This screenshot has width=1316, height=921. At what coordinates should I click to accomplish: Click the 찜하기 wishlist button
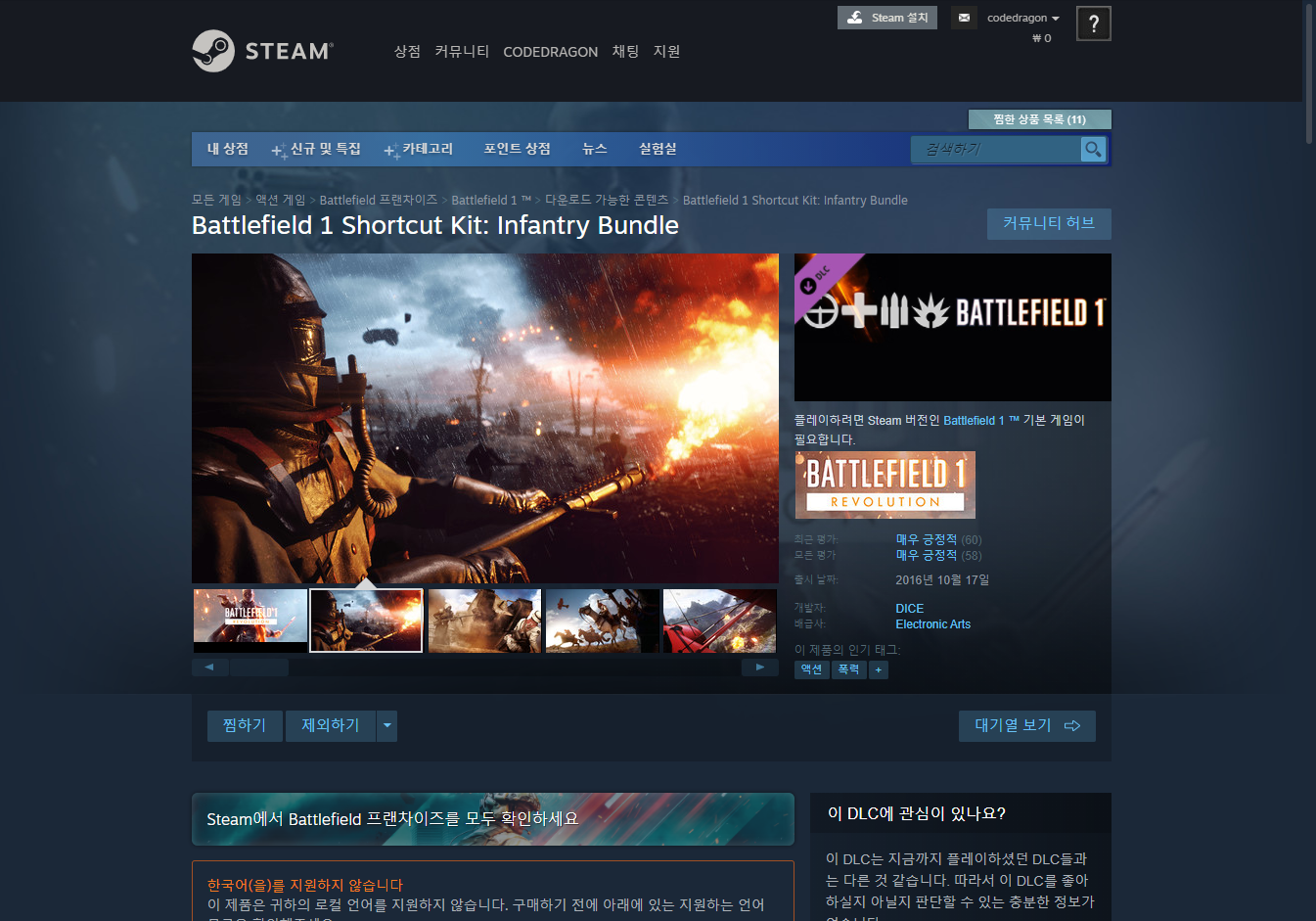coord(245,725)
